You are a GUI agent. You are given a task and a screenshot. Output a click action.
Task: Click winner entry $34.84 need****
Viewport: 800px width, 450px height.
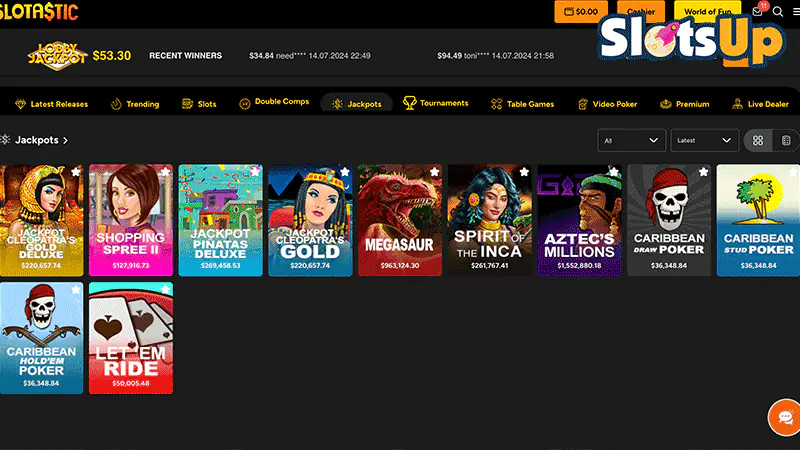click(310, 56)
